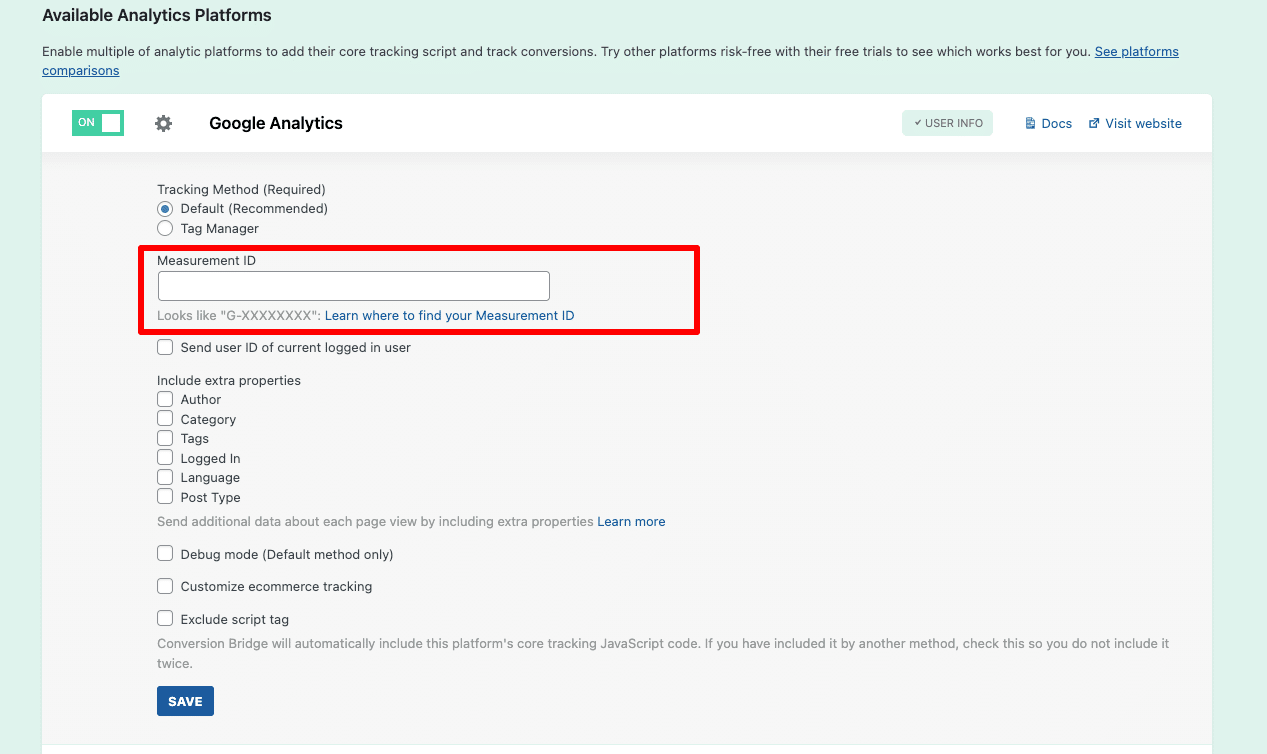Click the USER INFO badge

coord(947,123)
